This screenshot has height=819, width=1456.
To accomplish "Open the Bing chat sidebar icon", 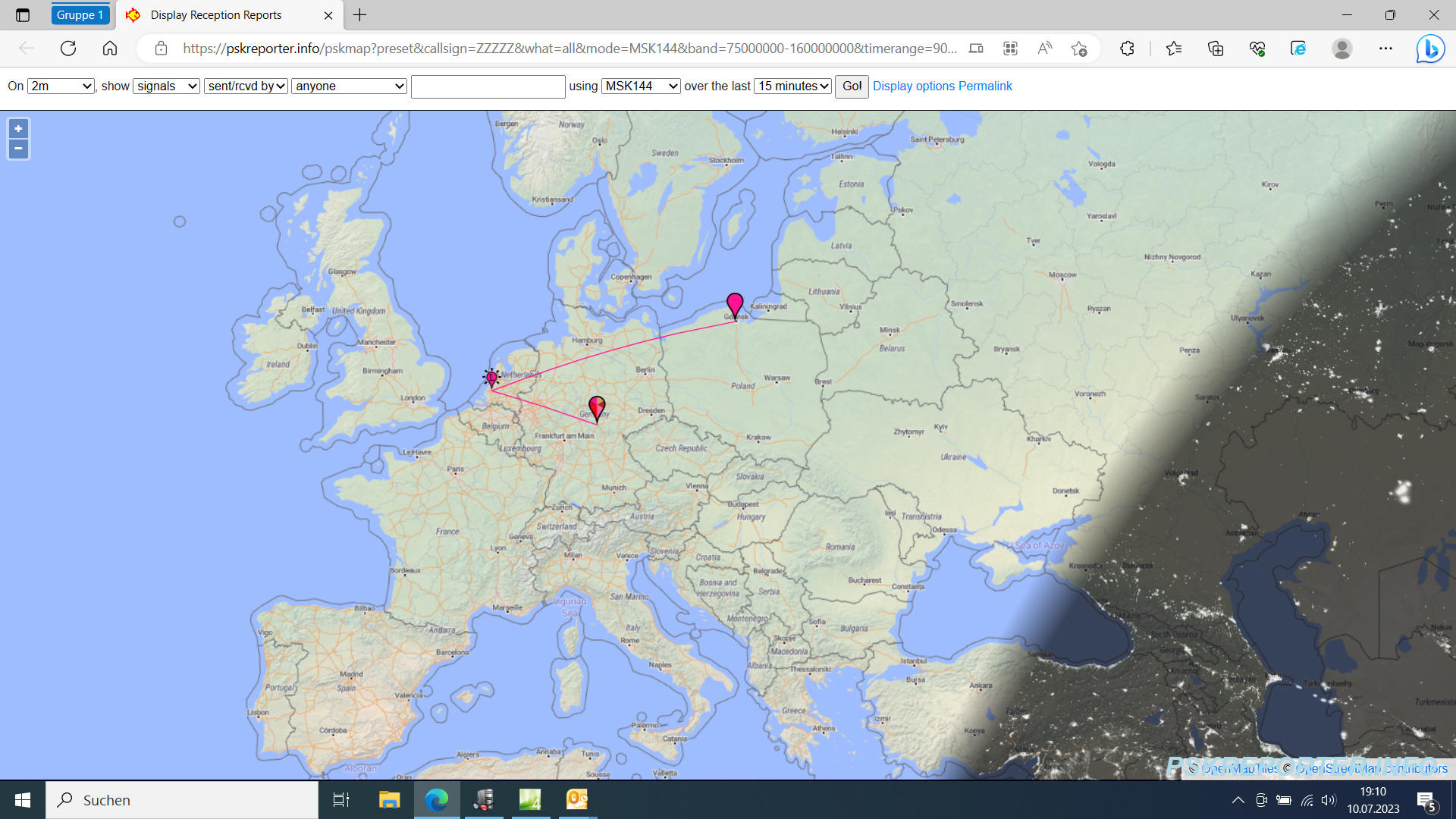I will [1430, 49].
